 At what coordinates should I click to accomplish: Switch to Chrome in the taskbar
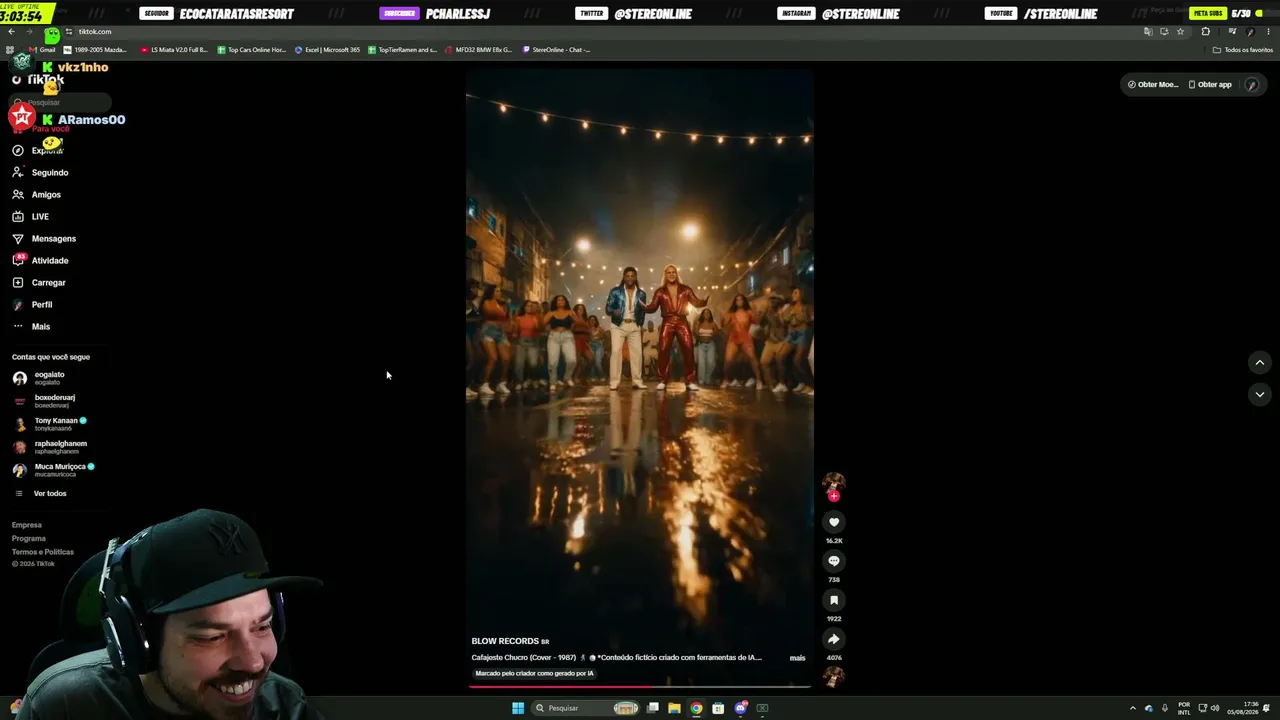click(x=696, y=708)
